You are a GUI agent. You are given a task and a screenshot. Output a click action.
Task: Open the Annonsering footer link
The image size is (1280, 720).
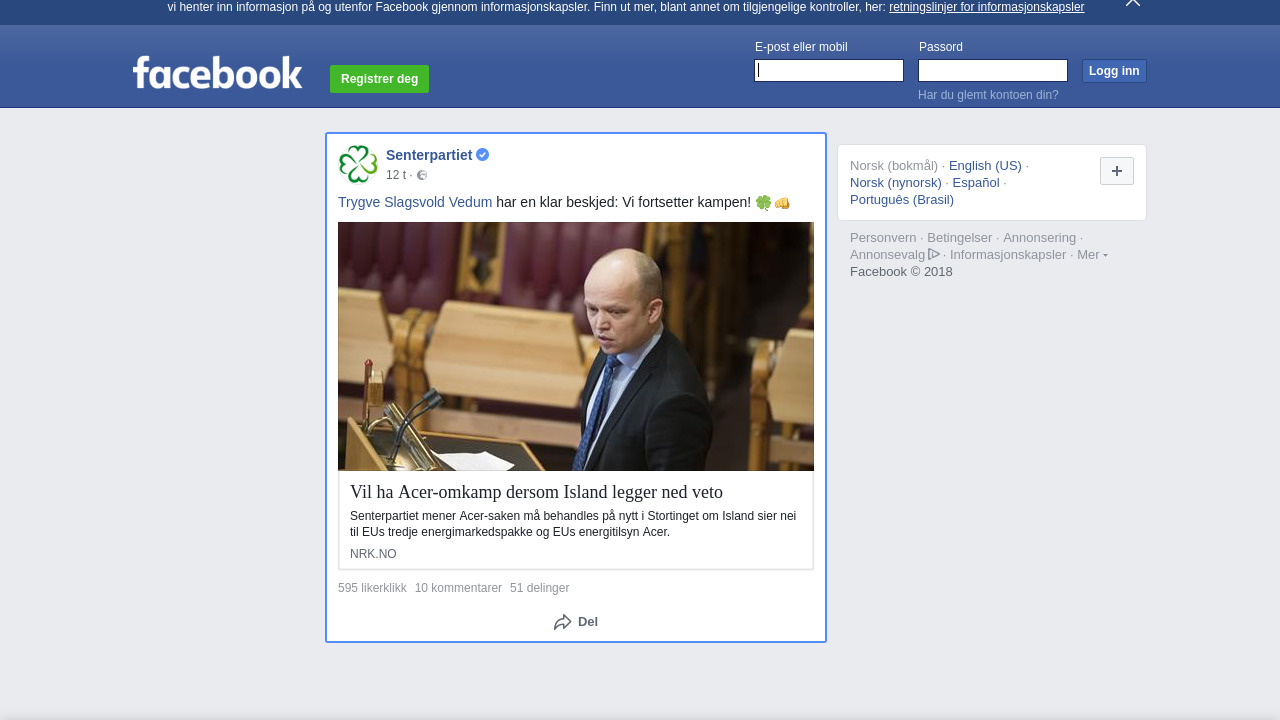click(x=1040, y=238)
